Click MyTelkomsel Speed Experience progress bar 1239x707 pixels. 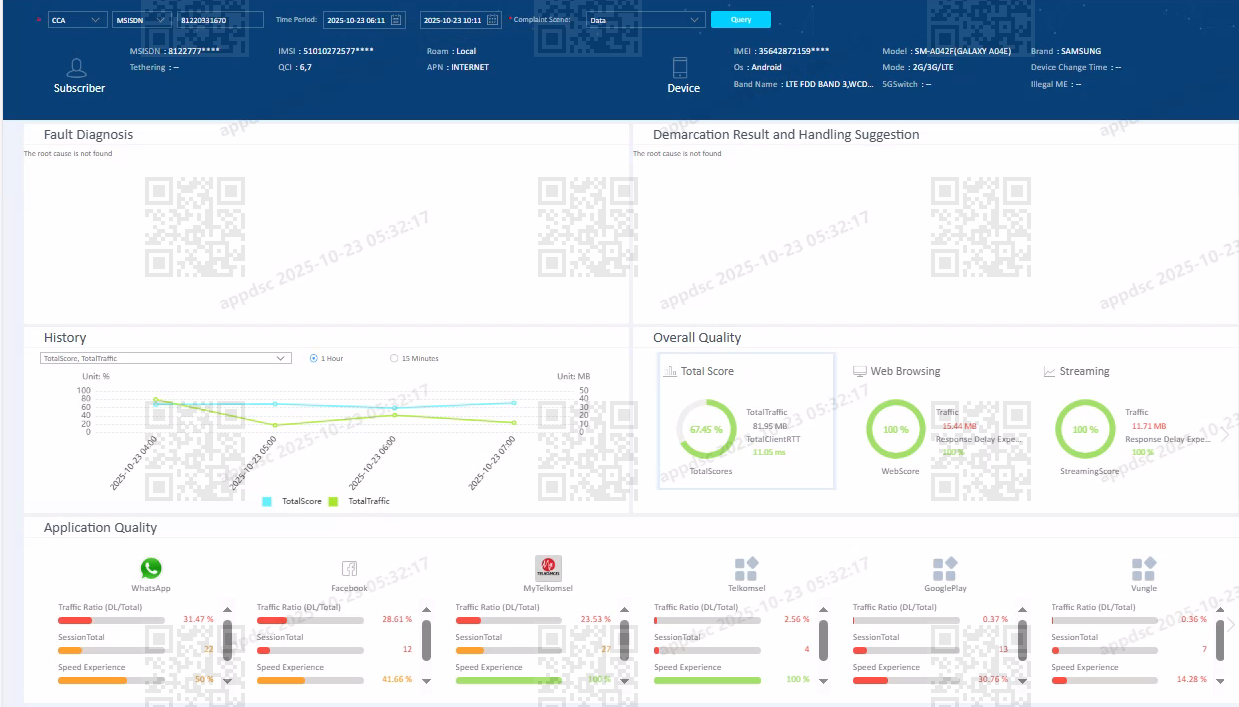pos(509,680)
